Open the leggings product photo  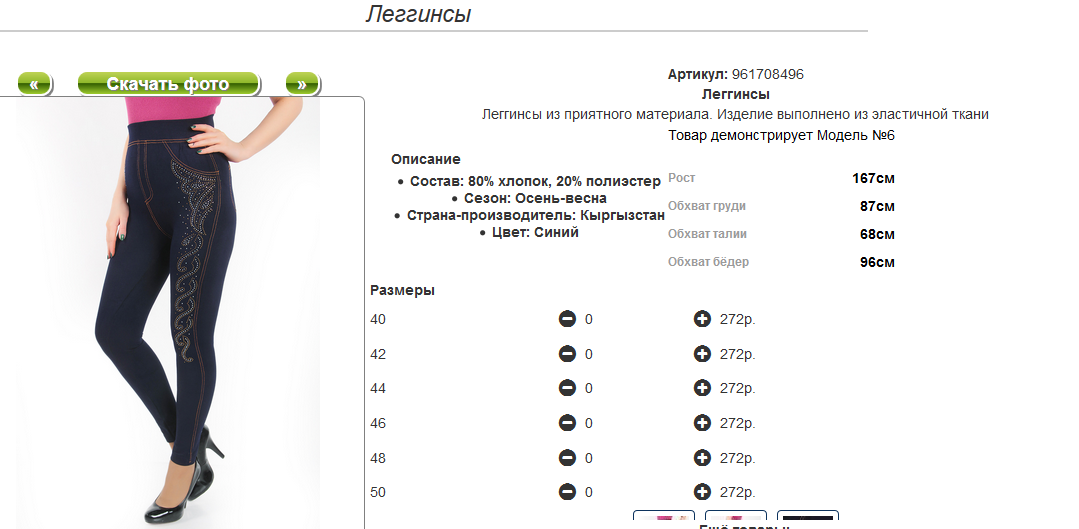point(168,312)
